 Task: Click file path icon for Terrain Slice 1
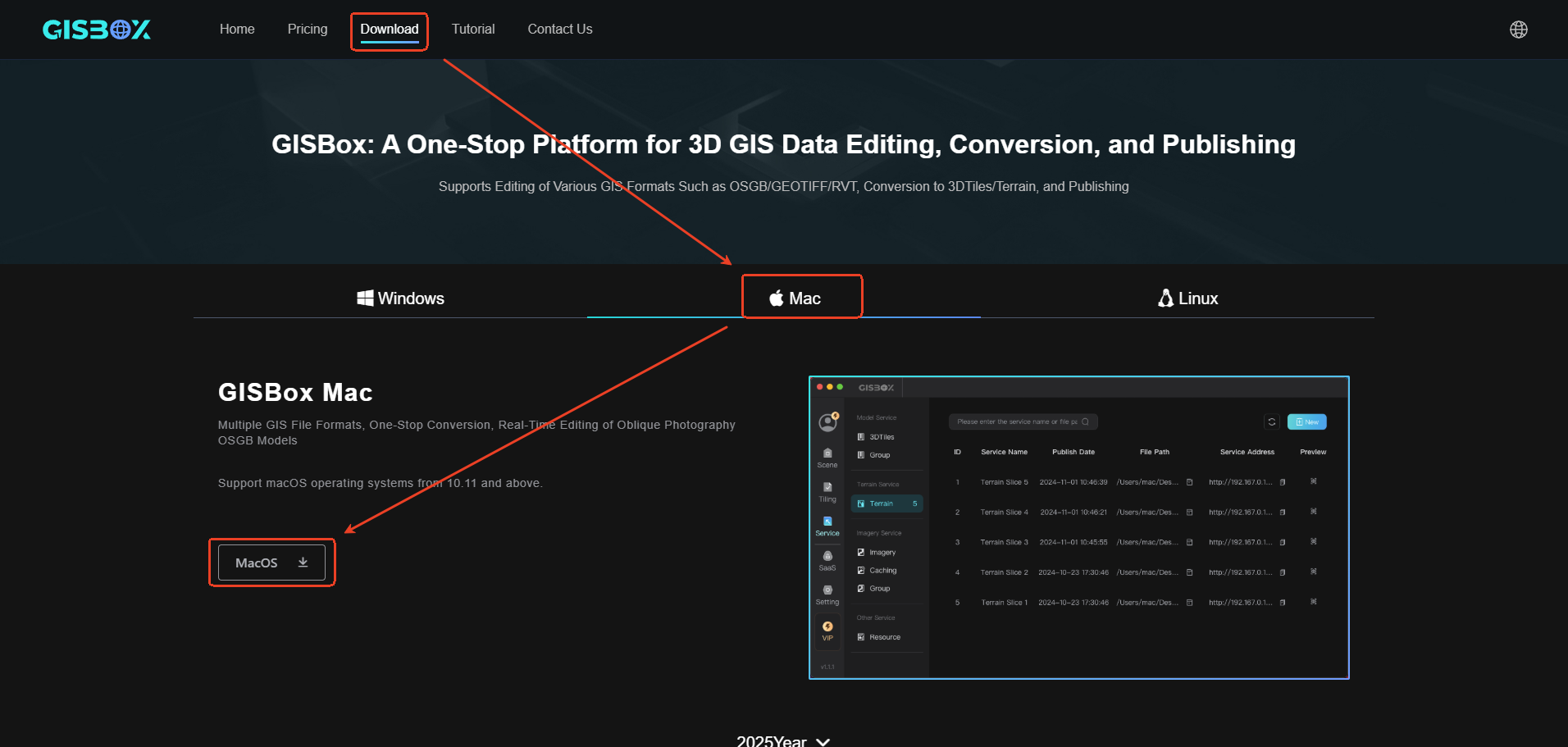click(1189, 603)
